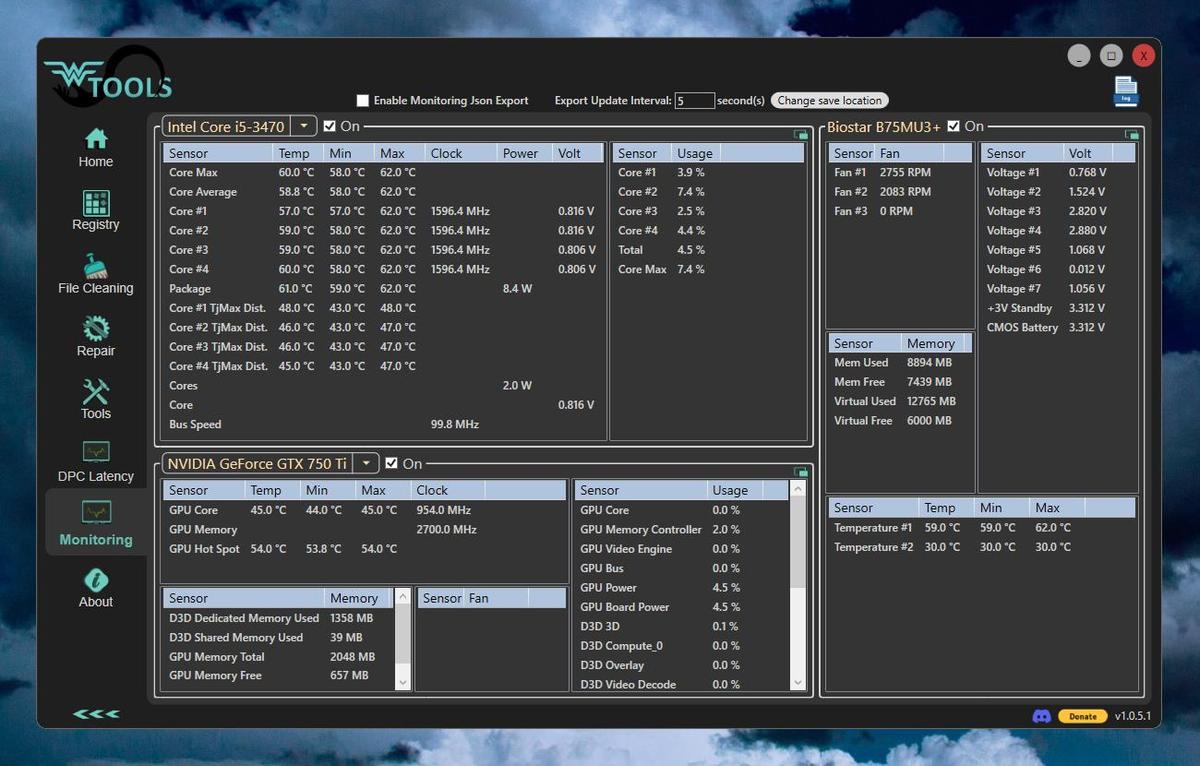Screen dimensions: 1200x766
Task: Select the Repair label in sidebar
Action: pos(96,351)
